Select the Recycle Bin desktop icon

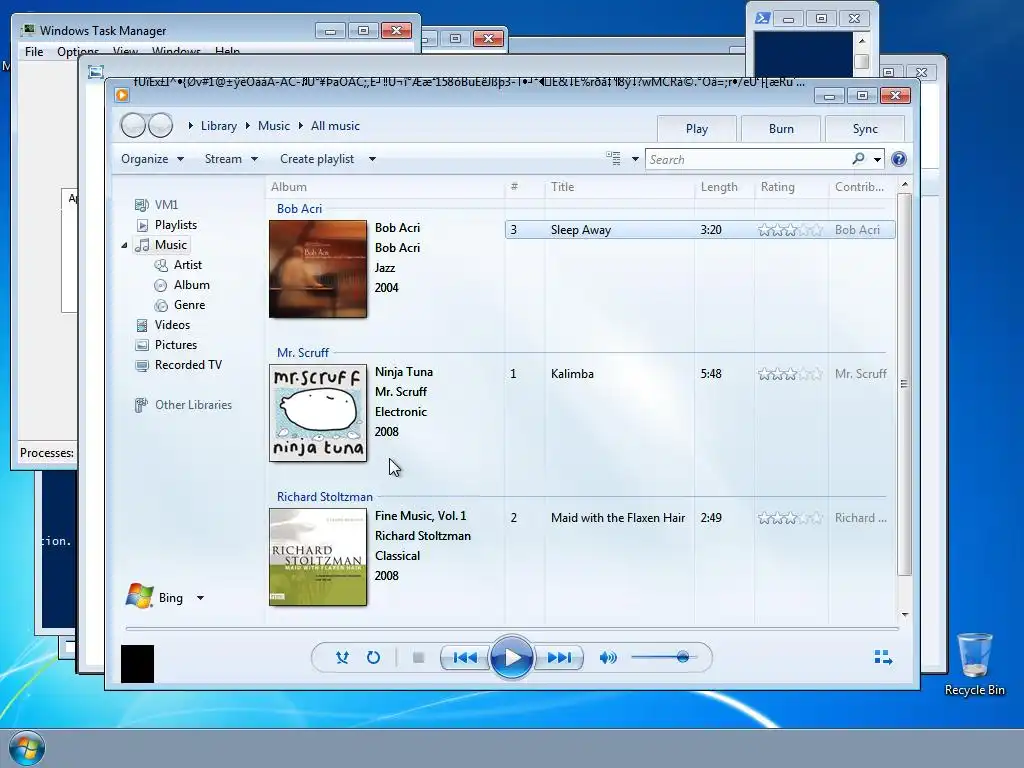pyautogui.click(x=974, y=664)
